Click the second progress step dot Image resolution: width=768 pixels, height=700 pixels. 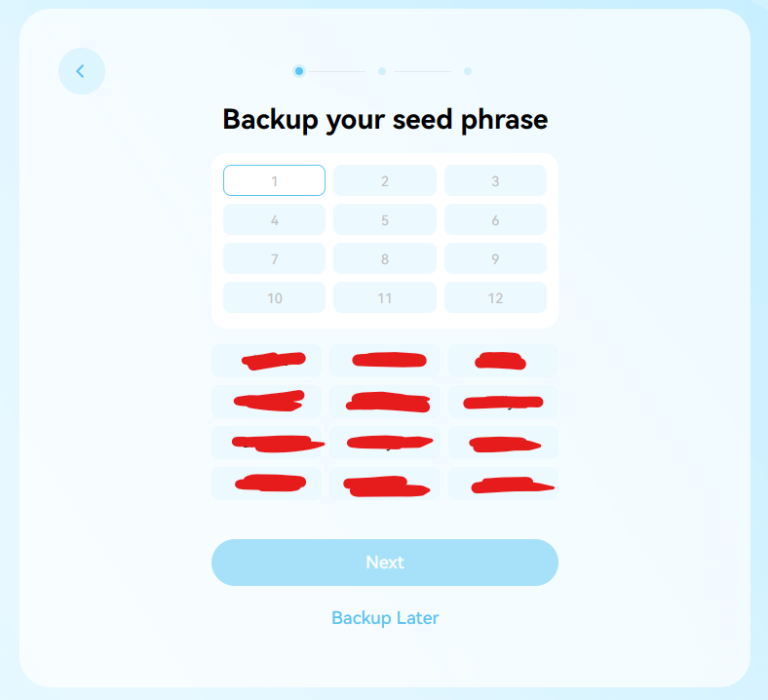(x=382, y=71)
